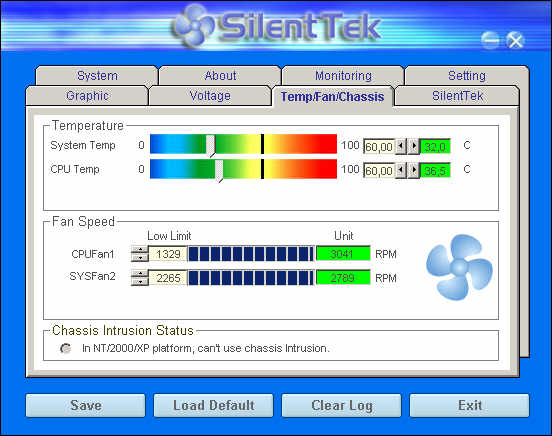
Task: Click the Low Limit column label
Action: click(169, 236)
